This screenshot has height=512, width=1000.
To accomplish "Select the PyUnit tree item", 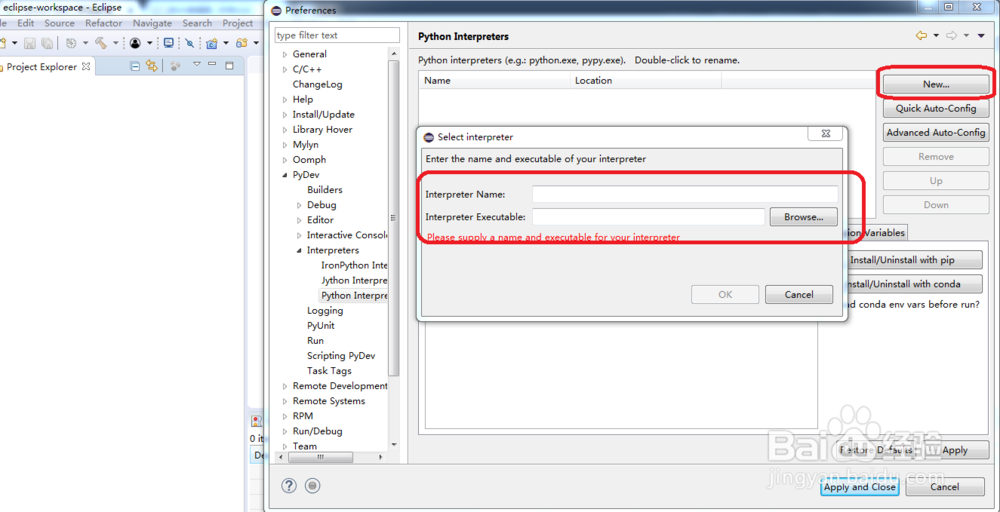I will click(321, 325).
